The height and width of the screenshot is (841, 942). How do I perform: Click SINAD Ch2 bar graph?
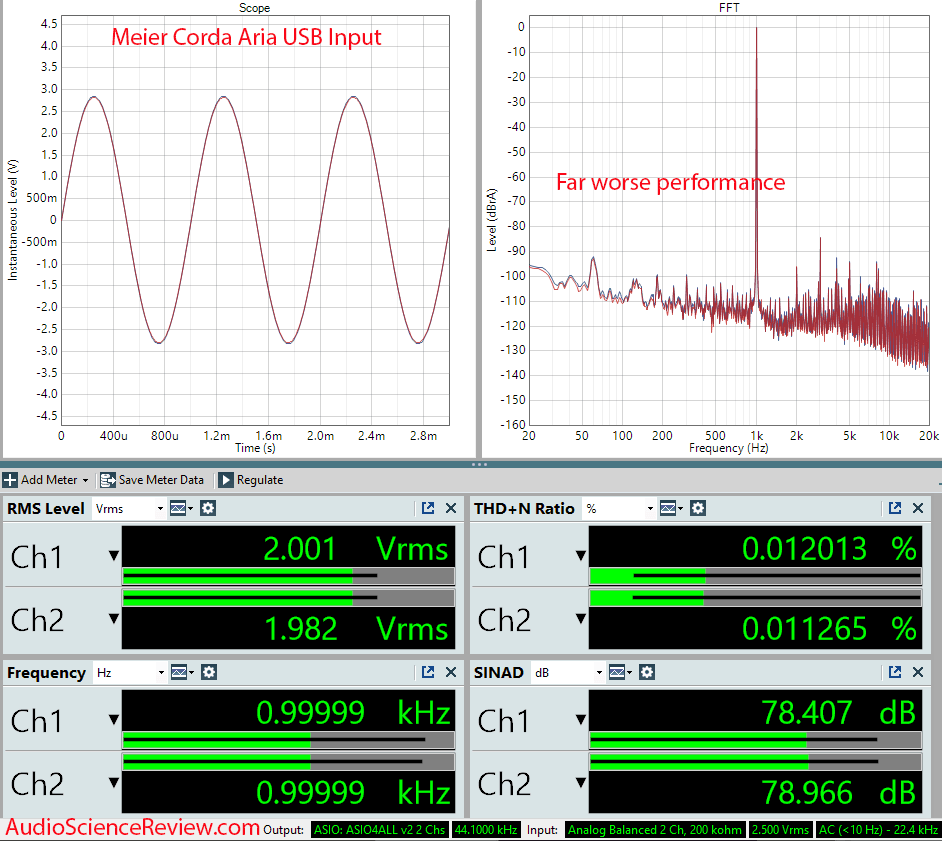click(755, 762)
